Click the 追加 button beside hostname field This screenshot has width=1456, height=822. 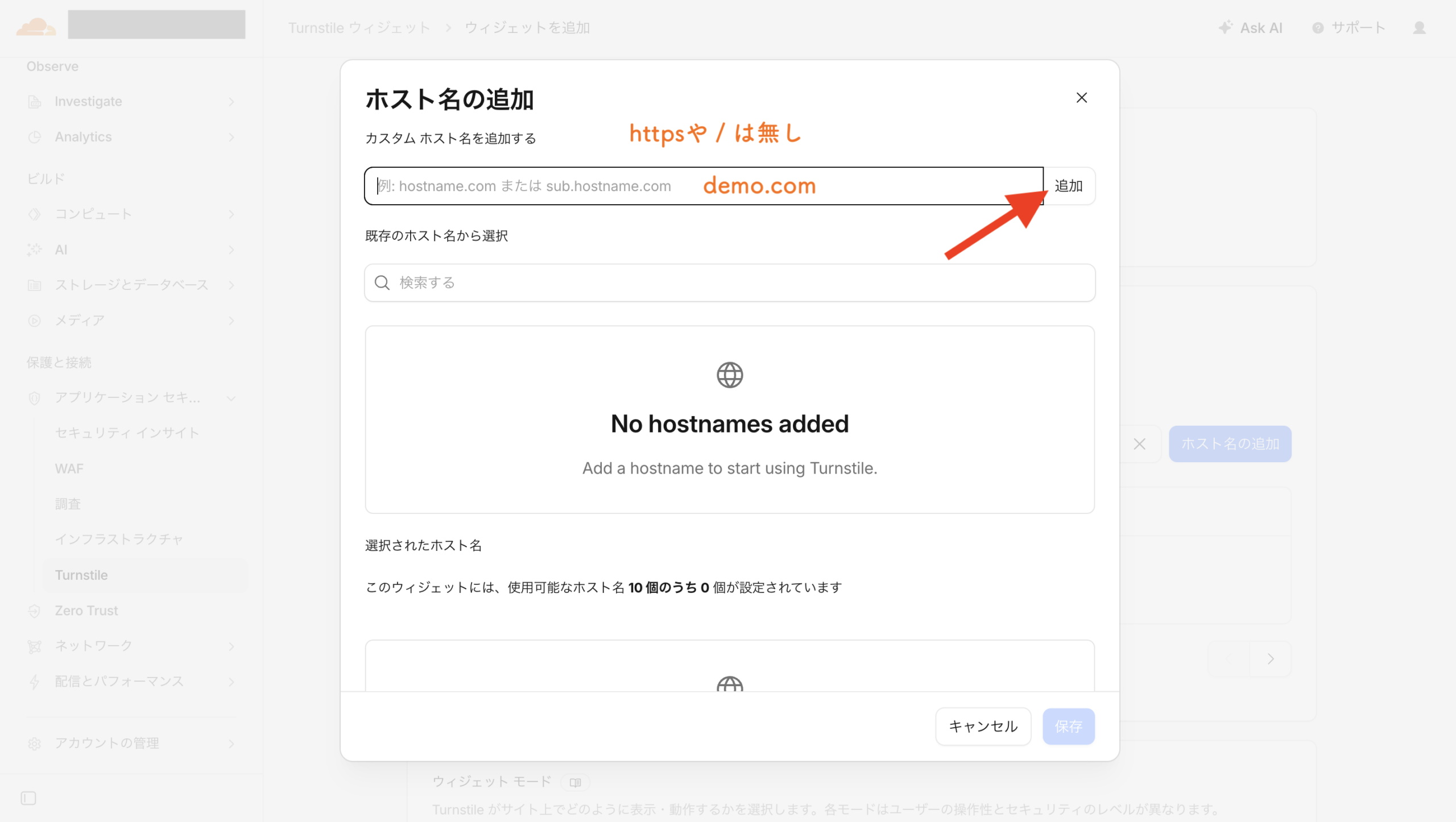point(1069,186)
